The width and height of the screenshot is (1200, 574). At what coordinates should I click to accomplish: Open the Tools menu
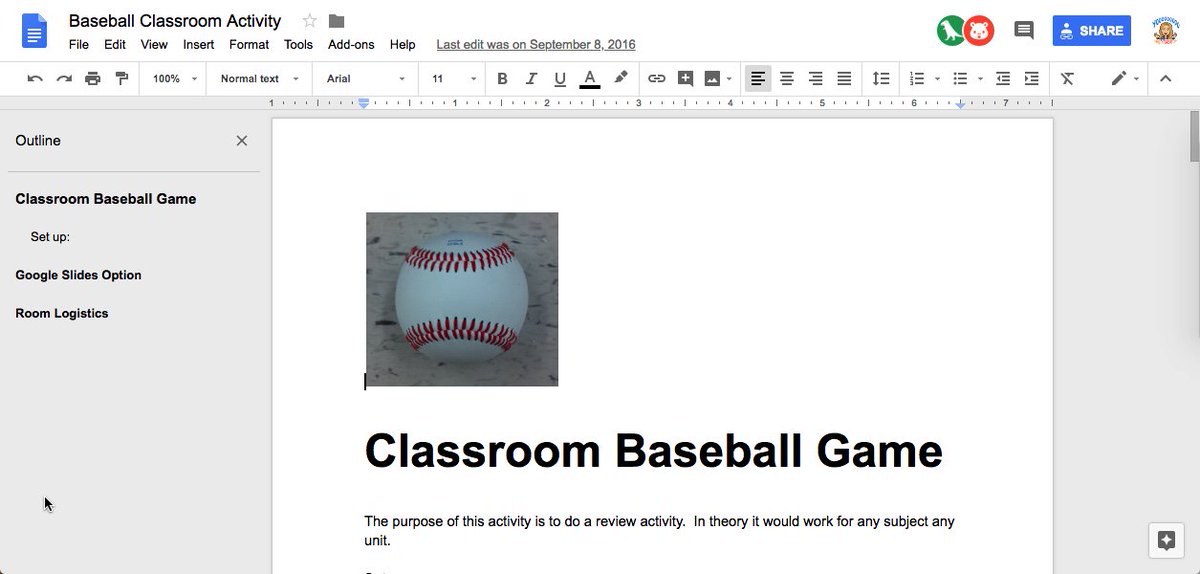(298, 44)
